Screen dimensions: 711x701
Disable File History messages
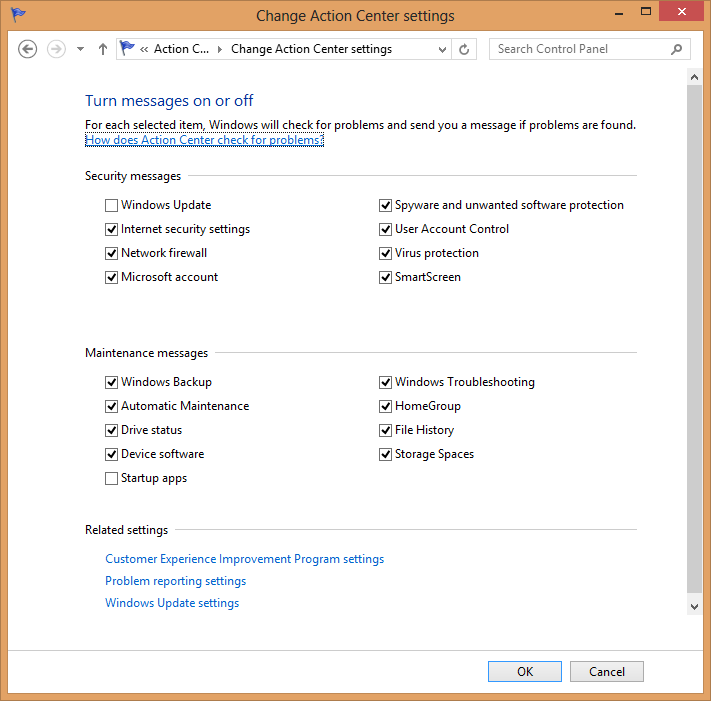click(385, 430)
